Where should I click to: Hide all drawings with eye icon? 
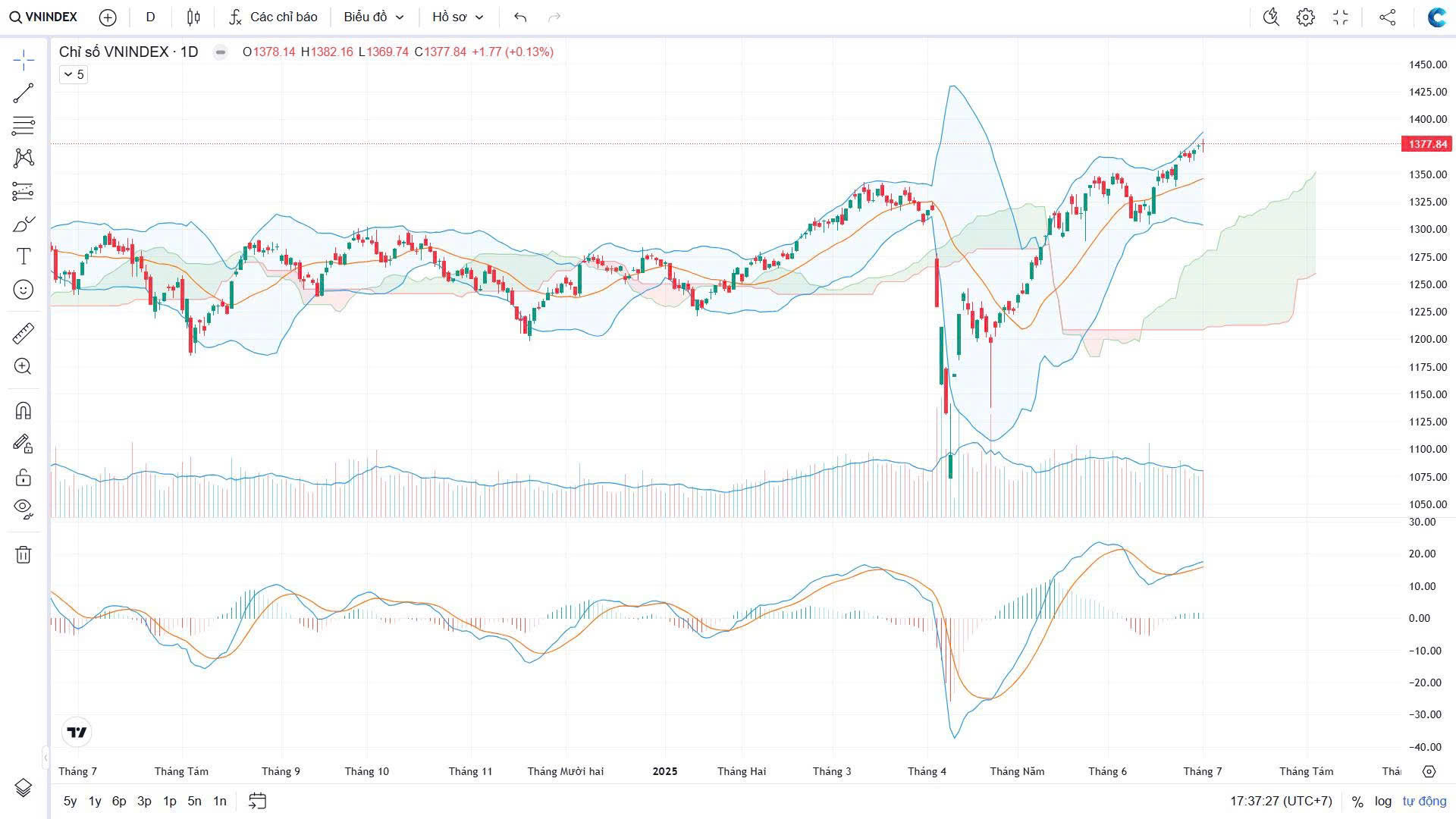[24, 508]
